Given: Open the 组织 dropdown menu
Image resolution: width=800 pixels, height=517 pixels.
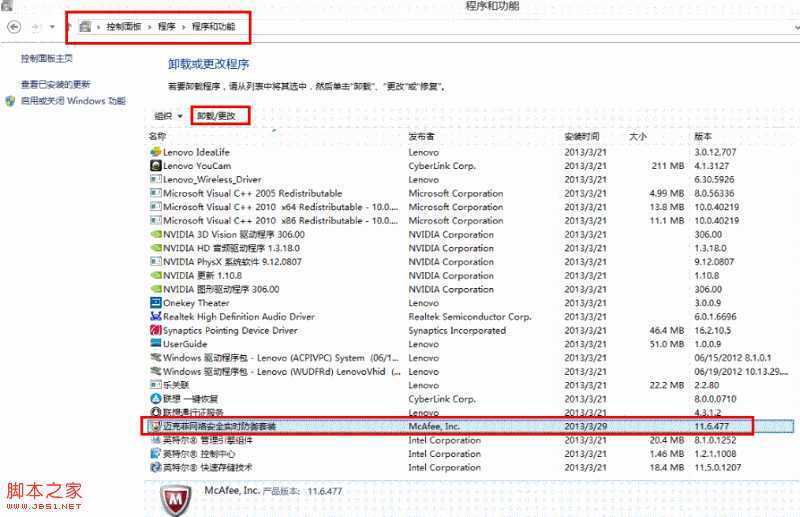Looking at the screenshot, I should (x=168, y=116).
